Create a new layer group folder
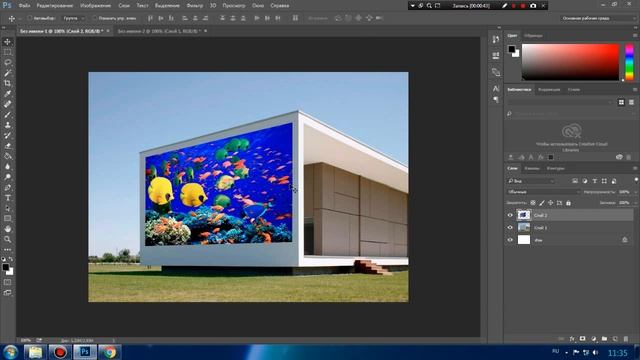 point(604,339)
